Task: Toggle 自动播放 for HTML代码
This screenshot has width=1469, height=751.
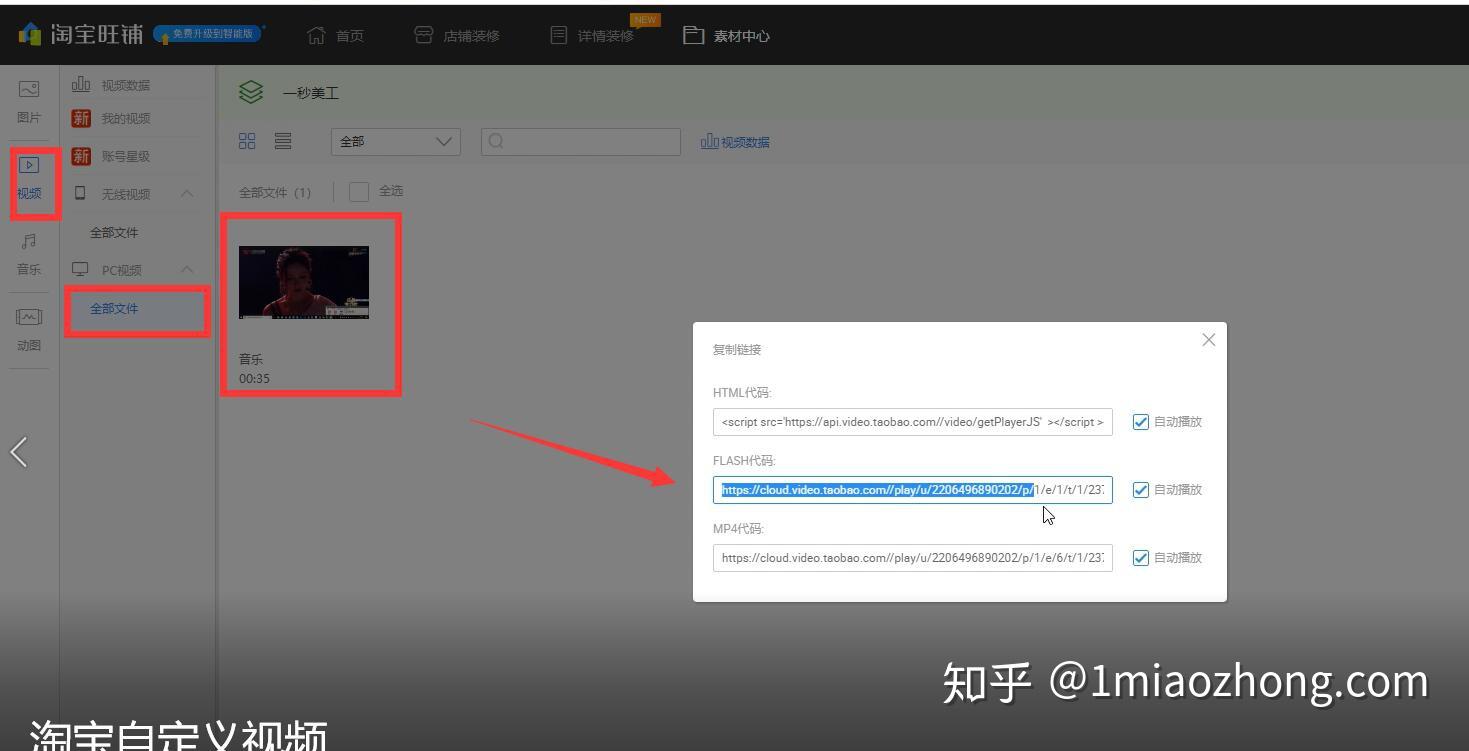Action: click(1141, 422)
